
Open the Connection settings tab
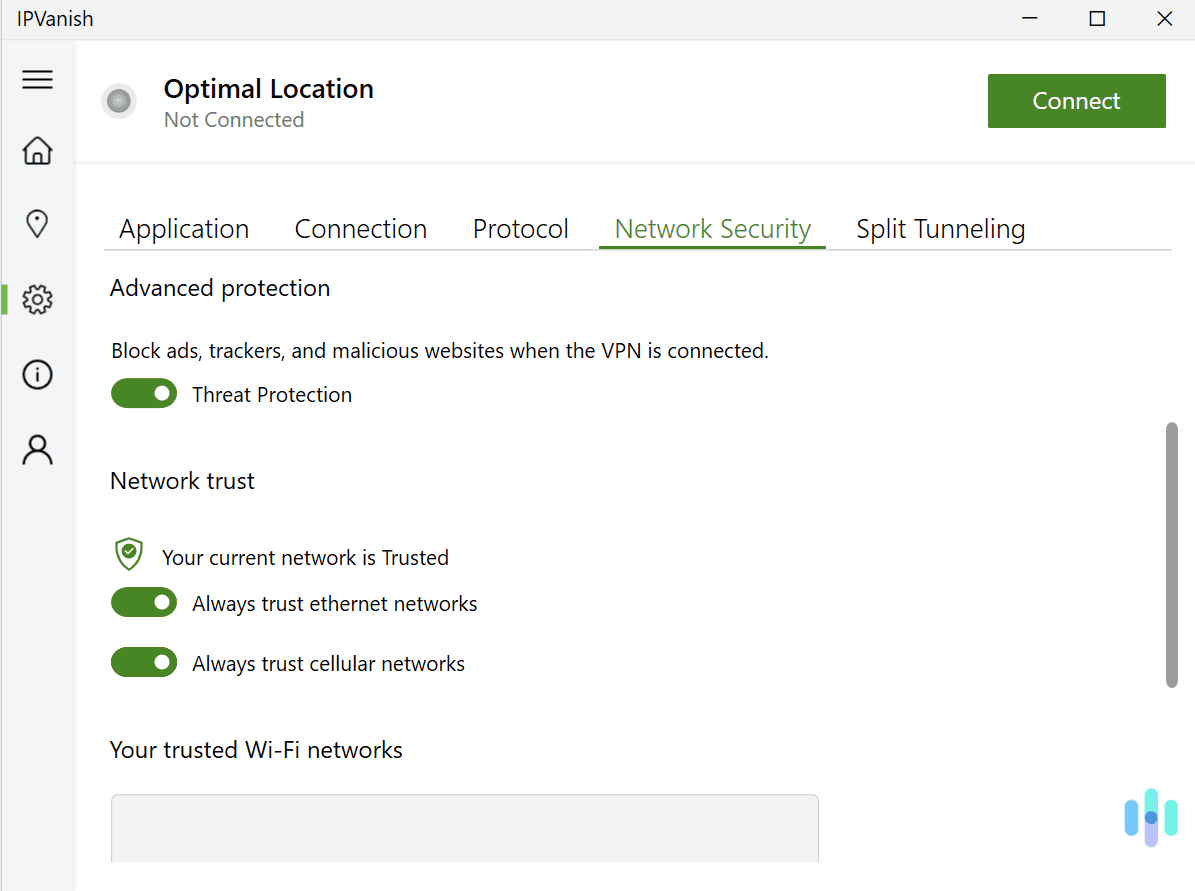(x=360, y=228)
